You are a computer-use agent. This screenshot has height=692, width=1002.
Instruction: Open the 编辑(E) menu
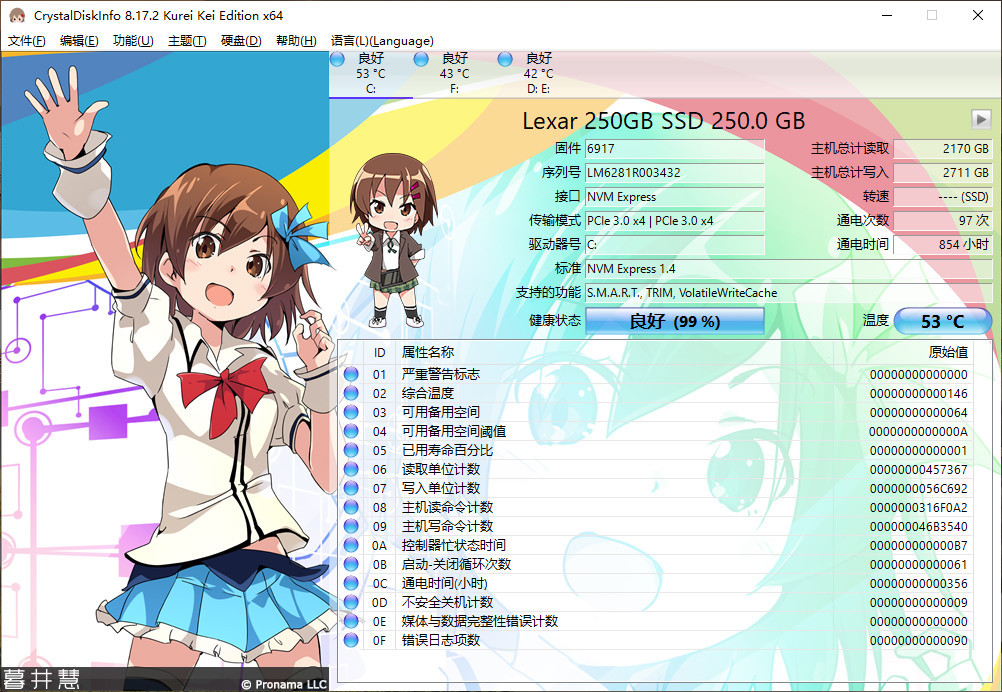tap(81, 41)
